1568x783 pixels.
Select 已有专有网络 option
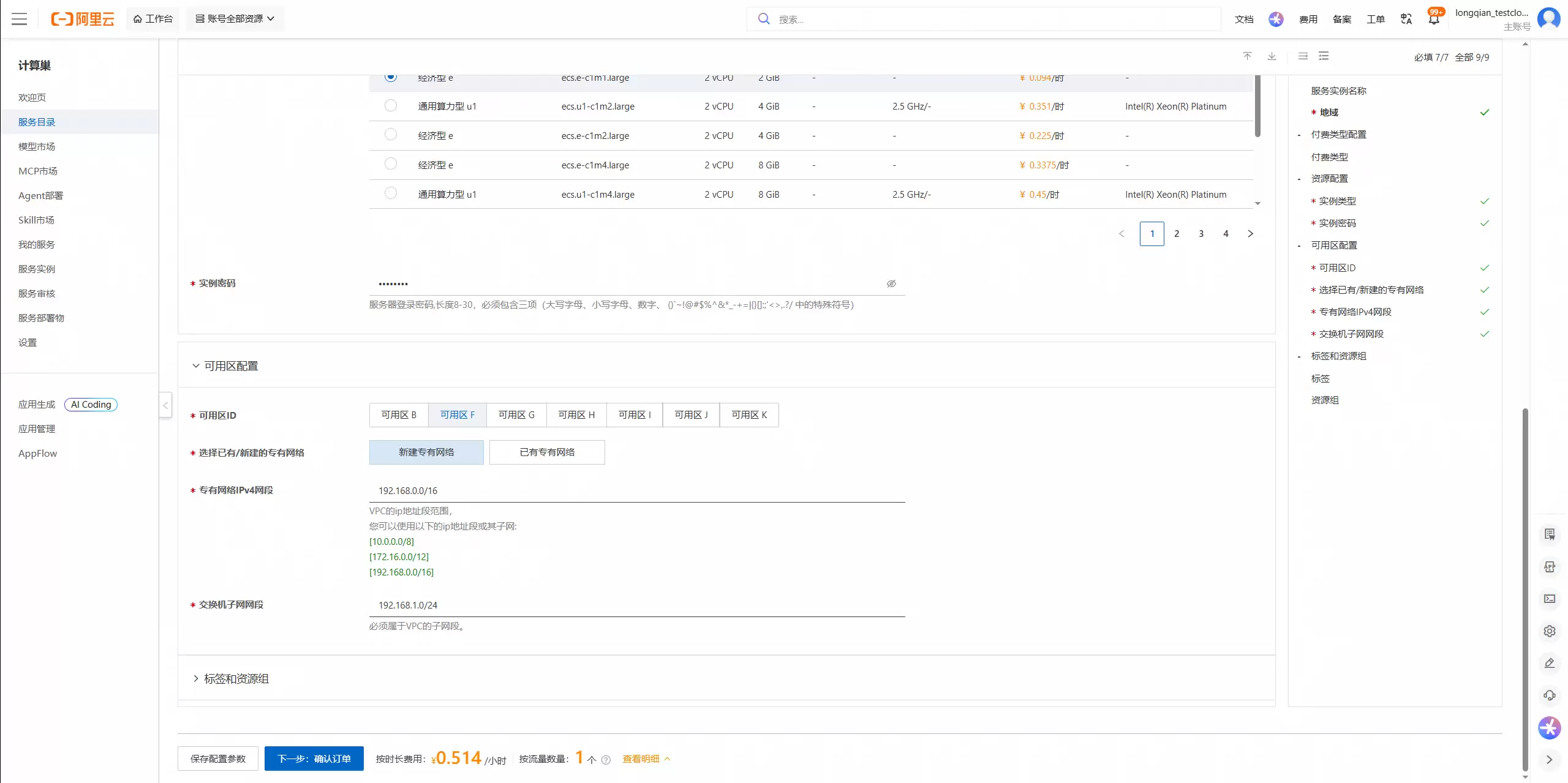[547, 452]
